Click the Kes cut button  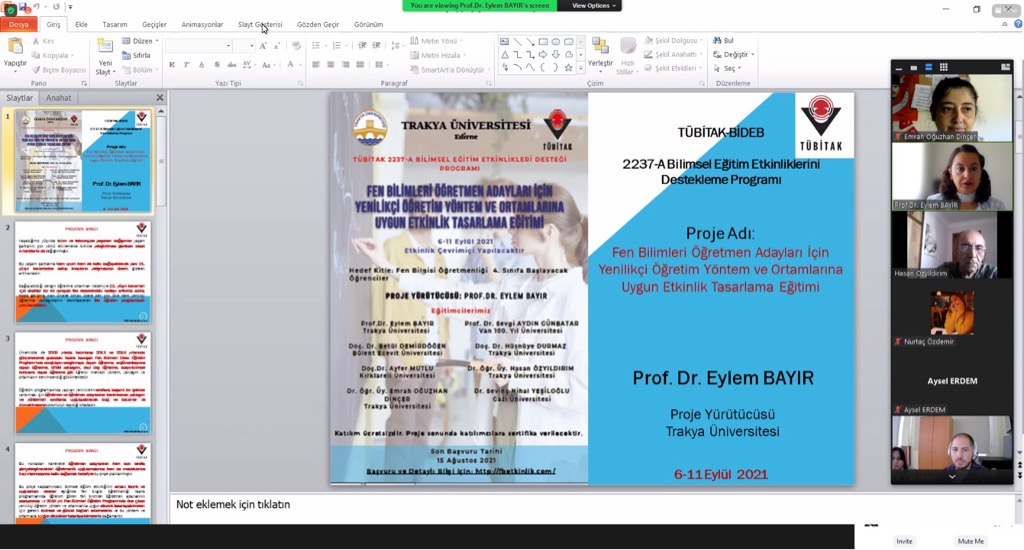43,41
